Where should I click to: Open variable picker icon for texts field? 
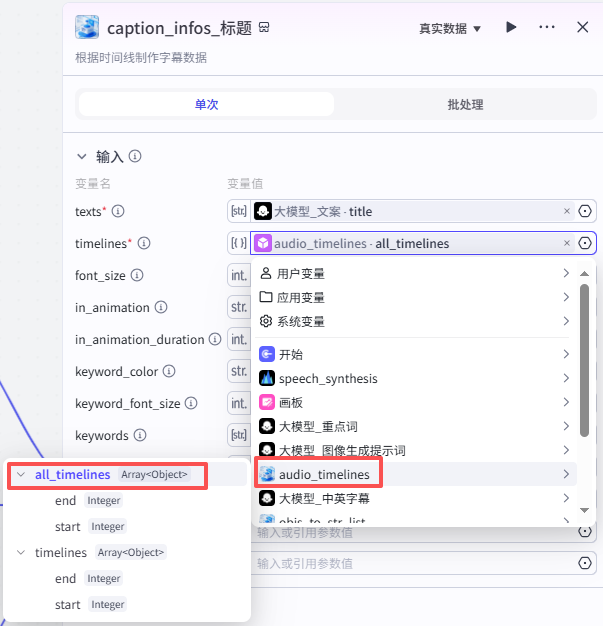pos(585,211)
